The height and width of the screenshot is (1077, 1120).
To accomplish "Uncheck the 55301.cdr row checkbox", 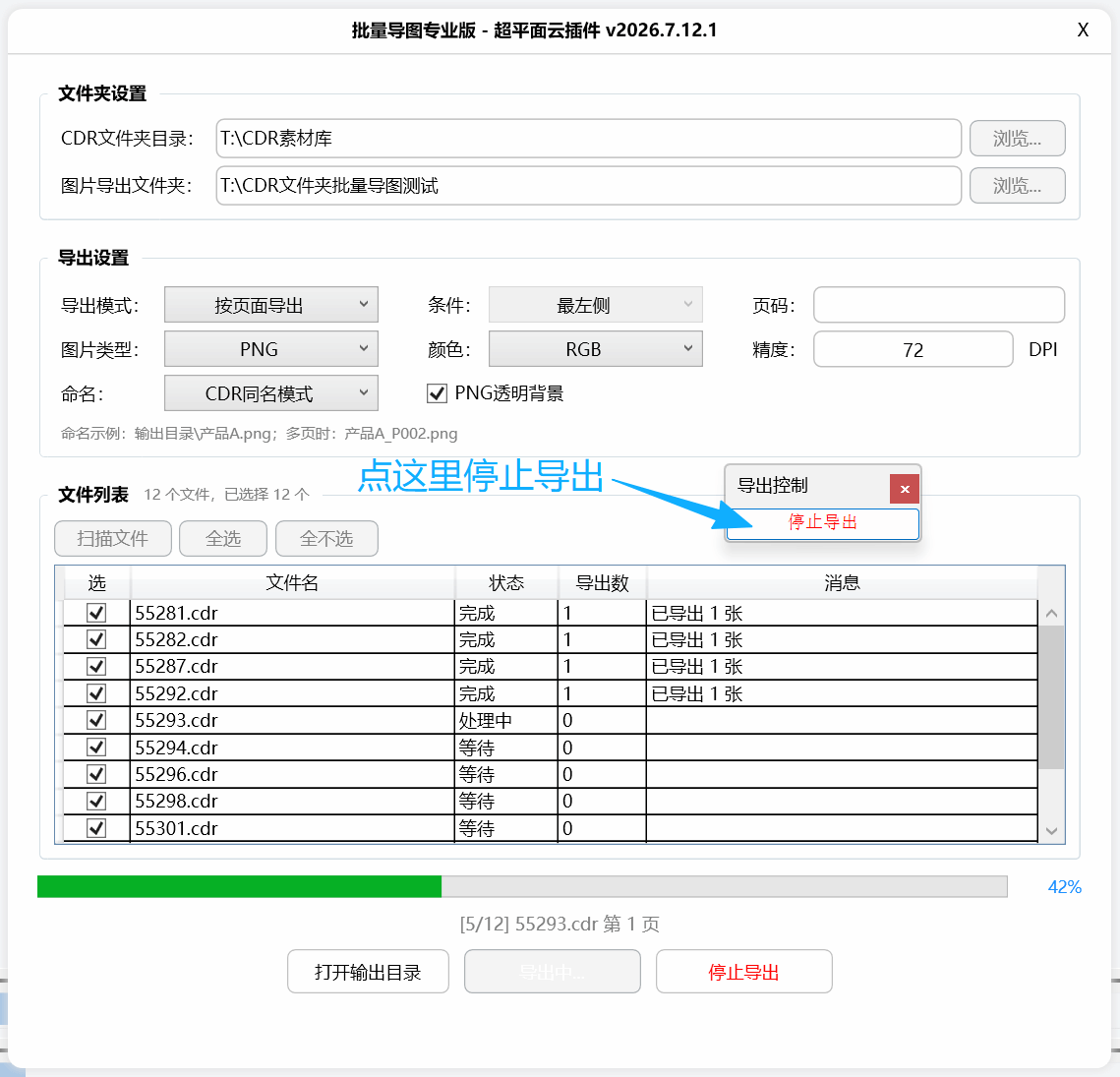I will pyautogui.click(x=96, y=827).
